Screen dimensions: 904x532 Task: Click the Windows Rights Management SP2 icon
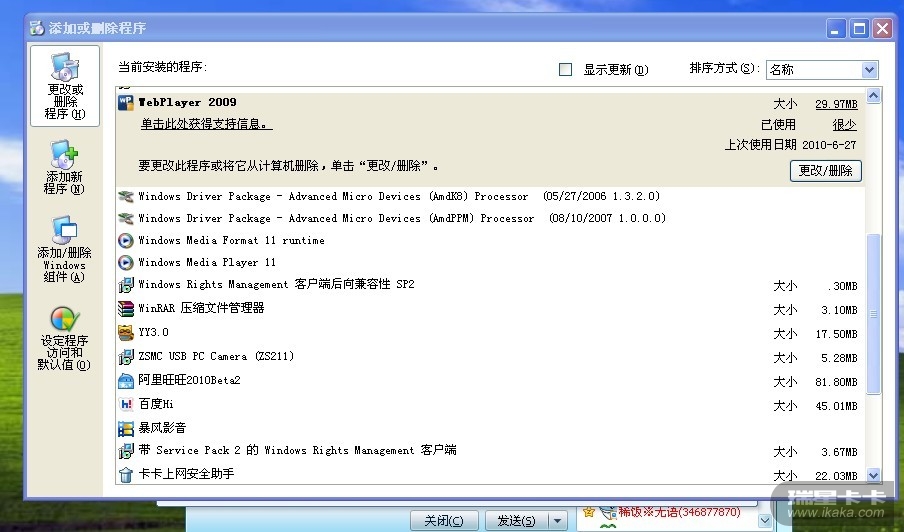tap(126, 285)
